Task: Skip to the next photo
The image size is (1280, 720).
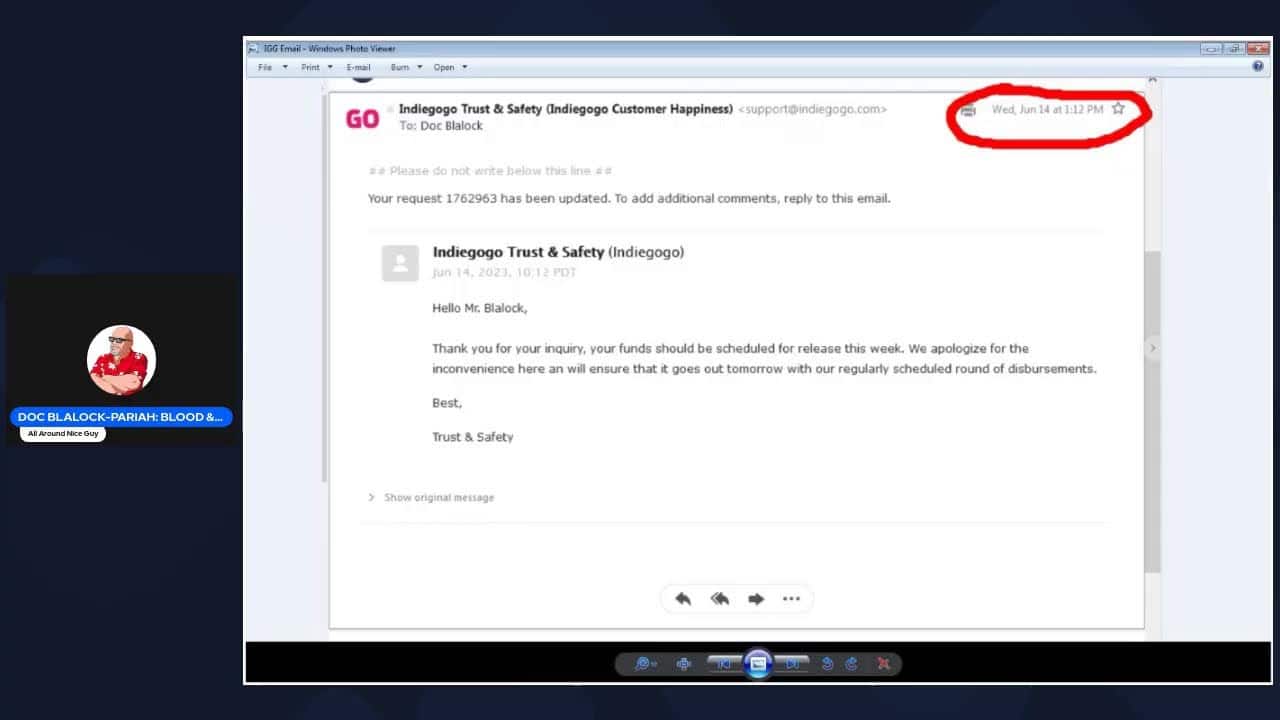Action: 792,663
